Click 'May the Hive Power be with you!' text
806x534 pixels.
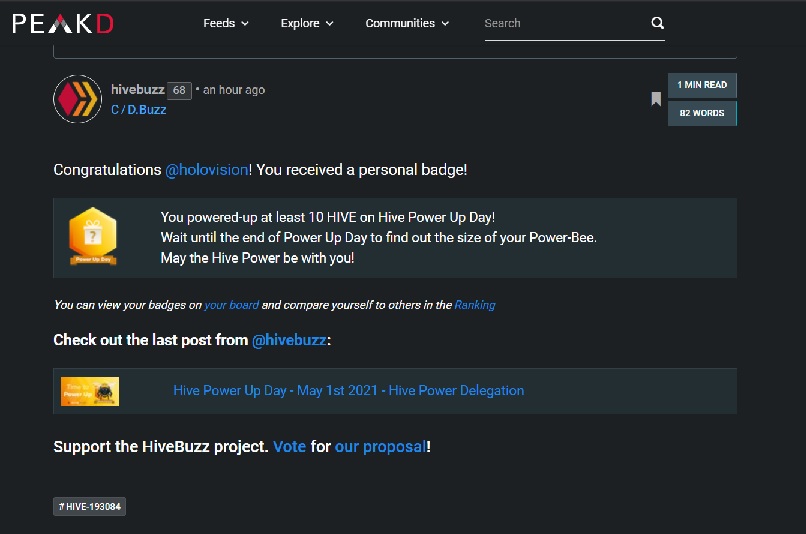(x=257, y=258)
